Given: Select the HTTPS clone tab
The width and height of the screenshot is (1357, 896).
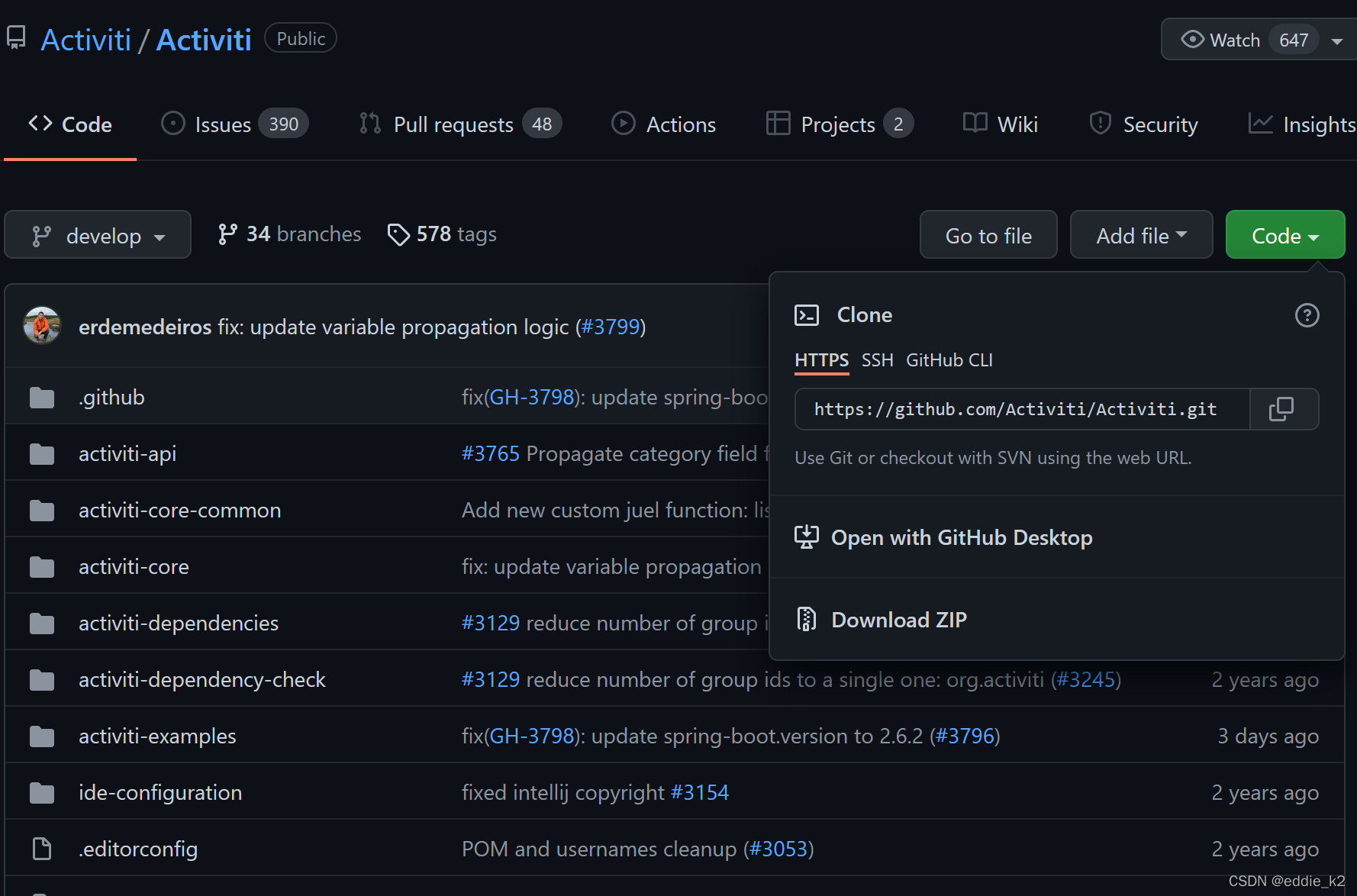Looking at the screenshot, I should click(x=821, y=360).
